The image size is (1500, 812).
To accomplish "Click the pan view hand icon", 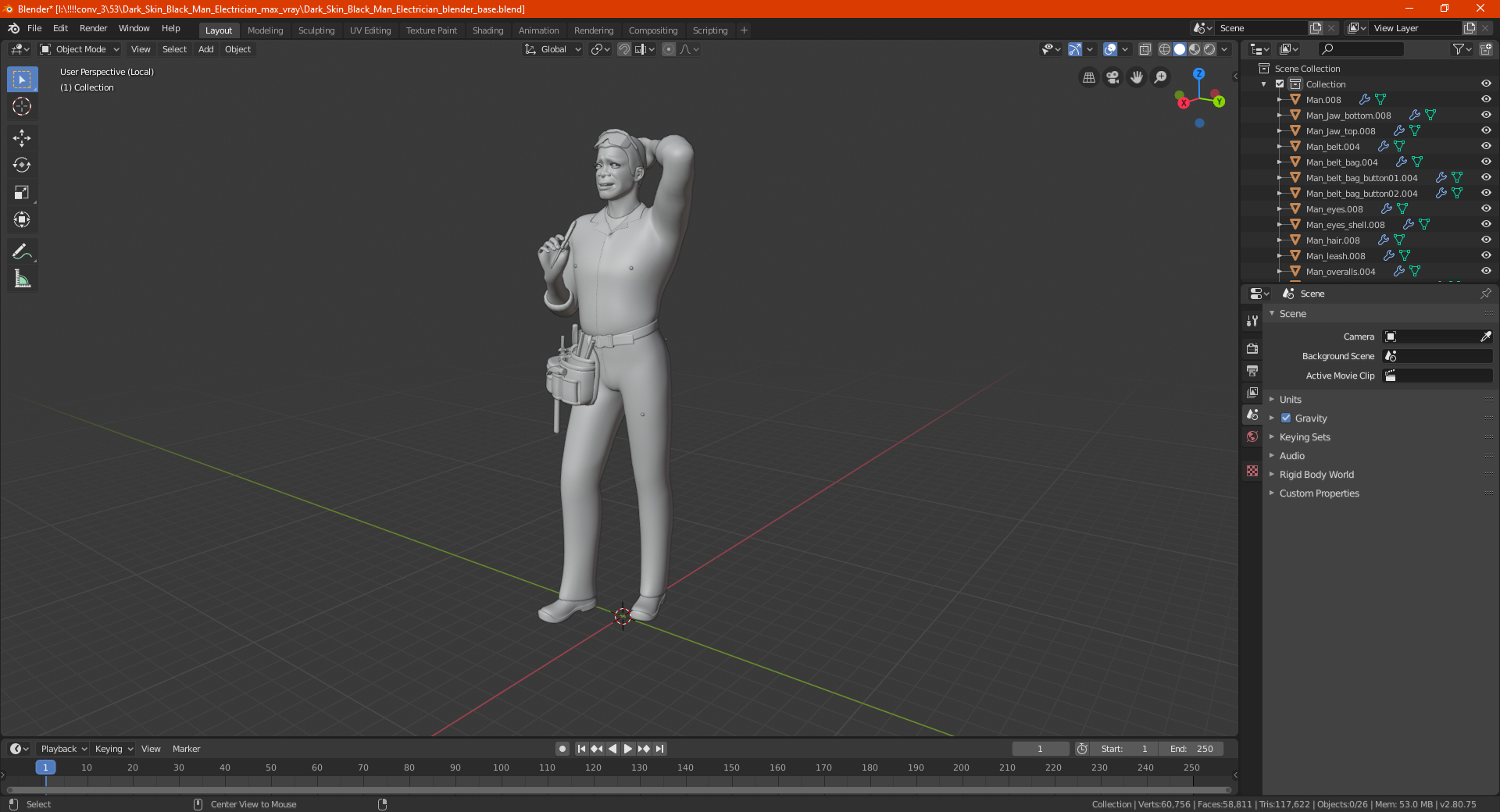I will 1137,77.
